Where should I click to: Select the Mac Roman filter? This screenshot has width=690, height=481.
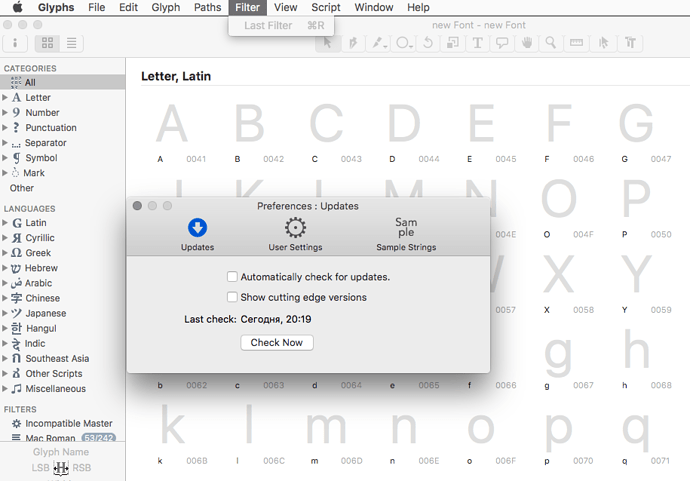tap(62, 437)
